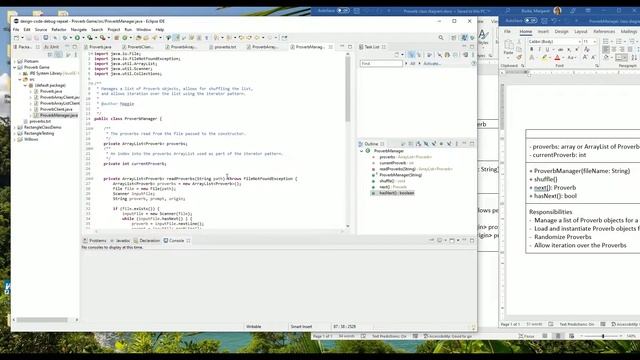Screen dimensions: 640x360
Task: Open the Java perspective icon at top right
Action: [464, 38]
